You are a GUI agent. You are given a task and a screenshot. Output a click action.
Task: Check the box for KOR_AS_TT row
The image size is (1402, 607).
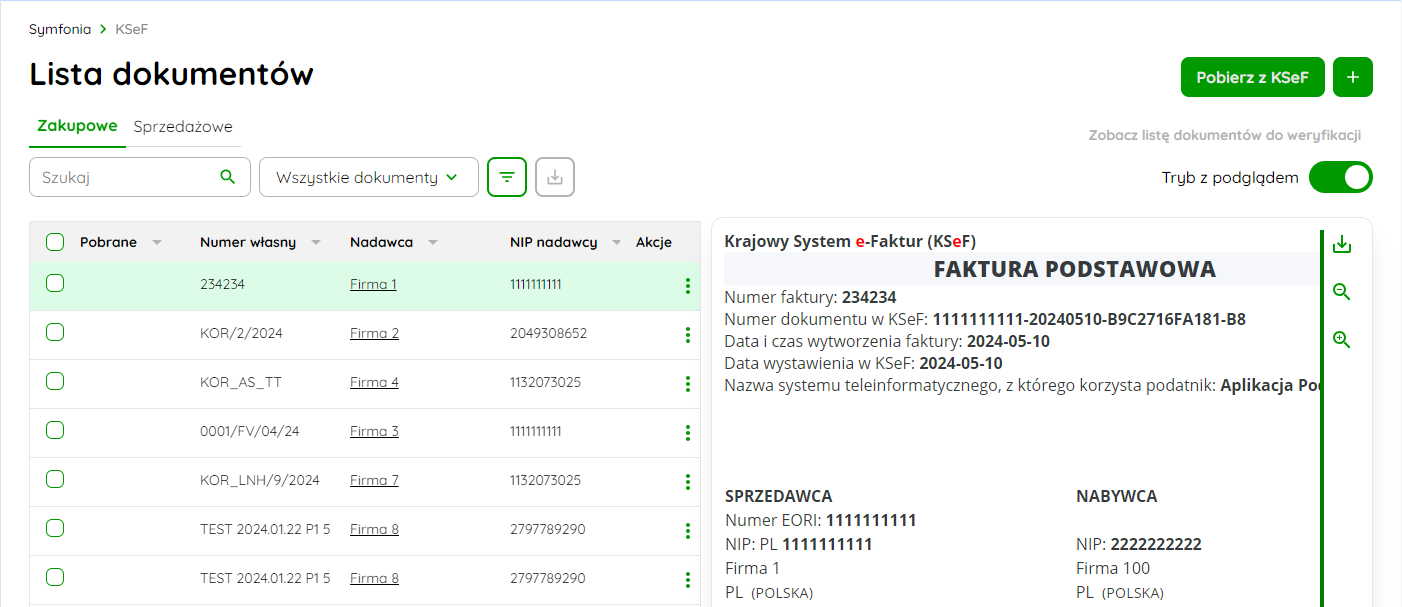pyautogui.click(x=55, y=381)
